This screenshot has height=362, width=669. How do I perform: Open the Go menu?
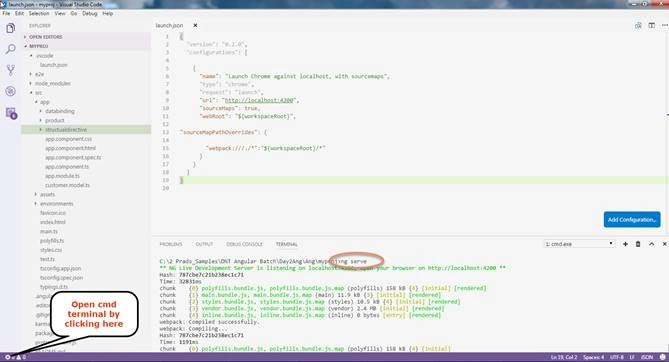point(74,14)
